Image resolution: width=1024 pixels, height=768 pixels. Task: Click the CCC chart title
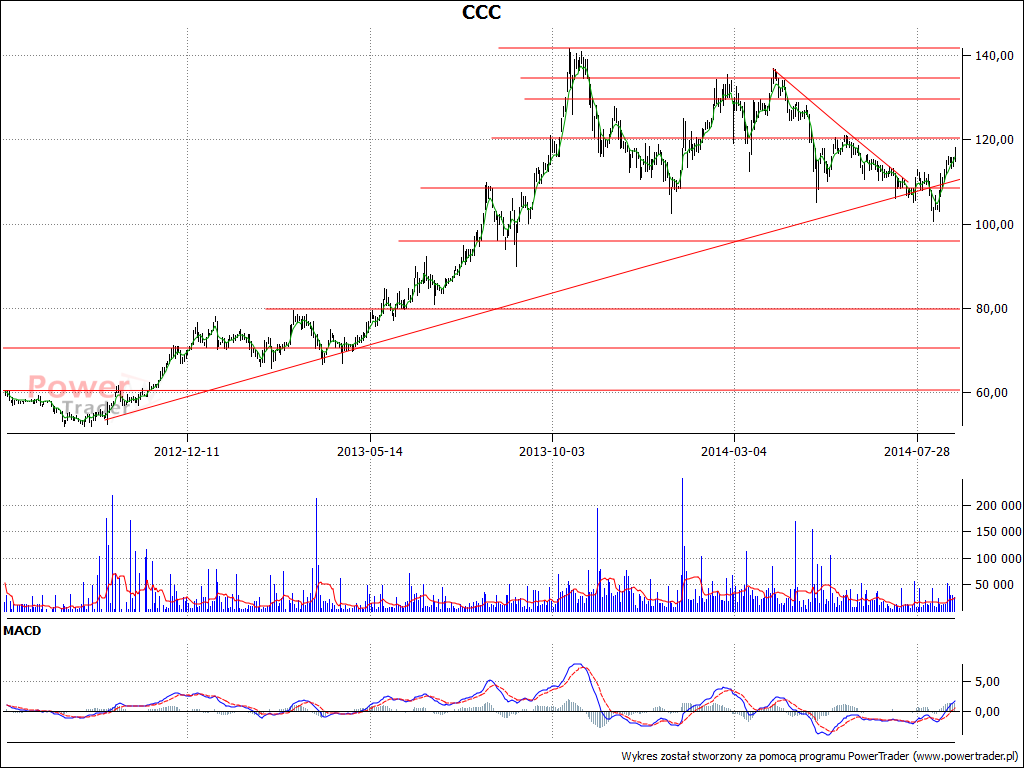(481, 12)
